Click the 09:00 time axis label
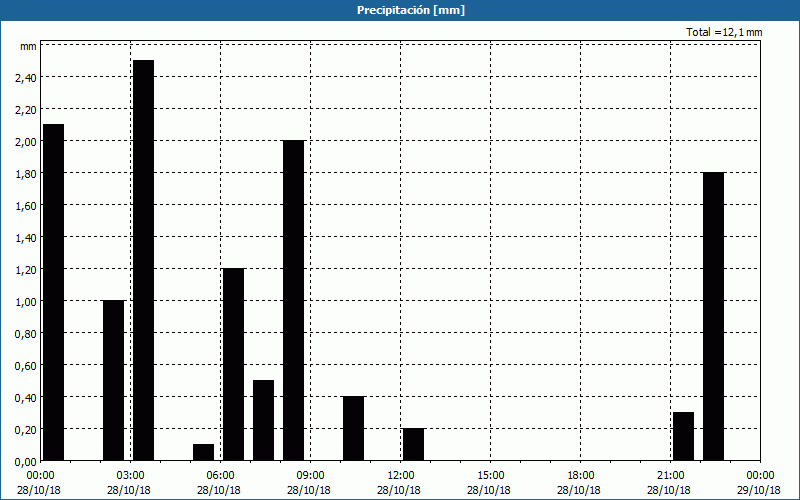800x500 pixels. tap(310, 476)
